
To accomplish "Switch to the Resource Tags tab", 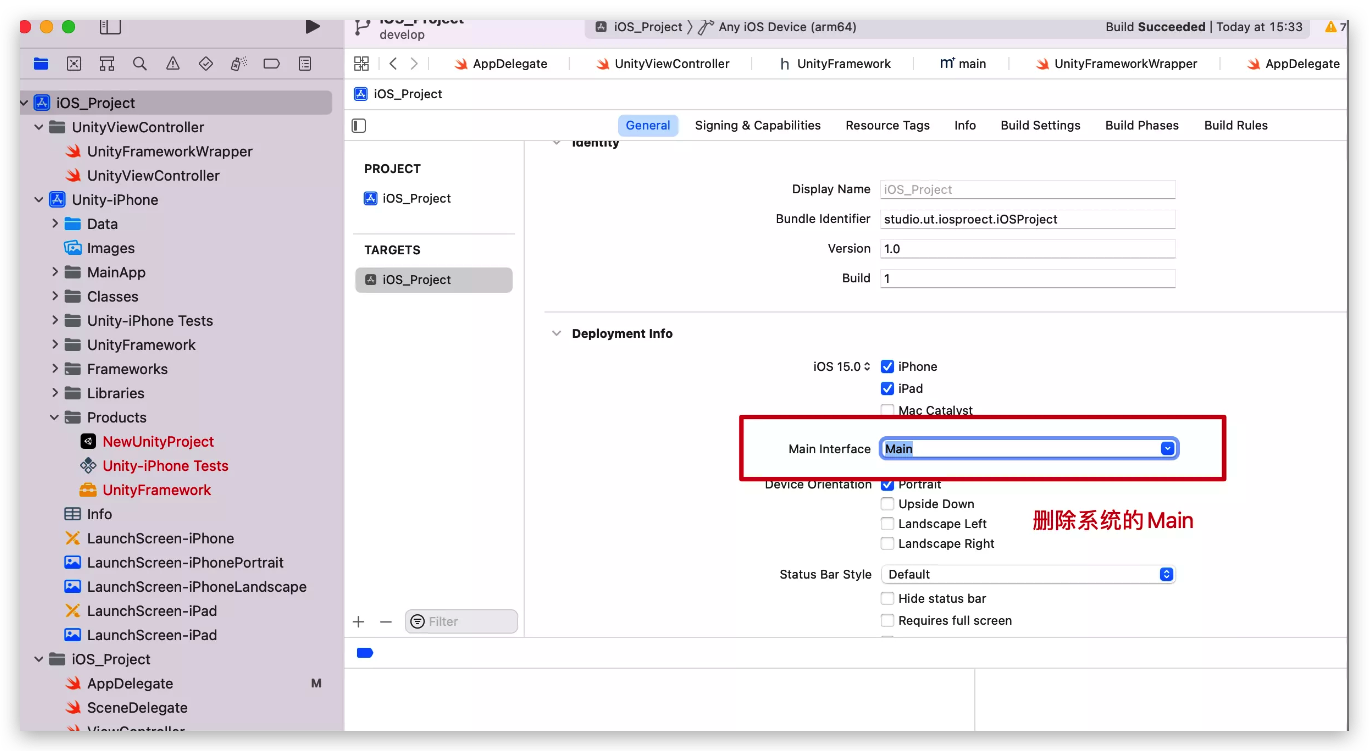I will 888,125.
